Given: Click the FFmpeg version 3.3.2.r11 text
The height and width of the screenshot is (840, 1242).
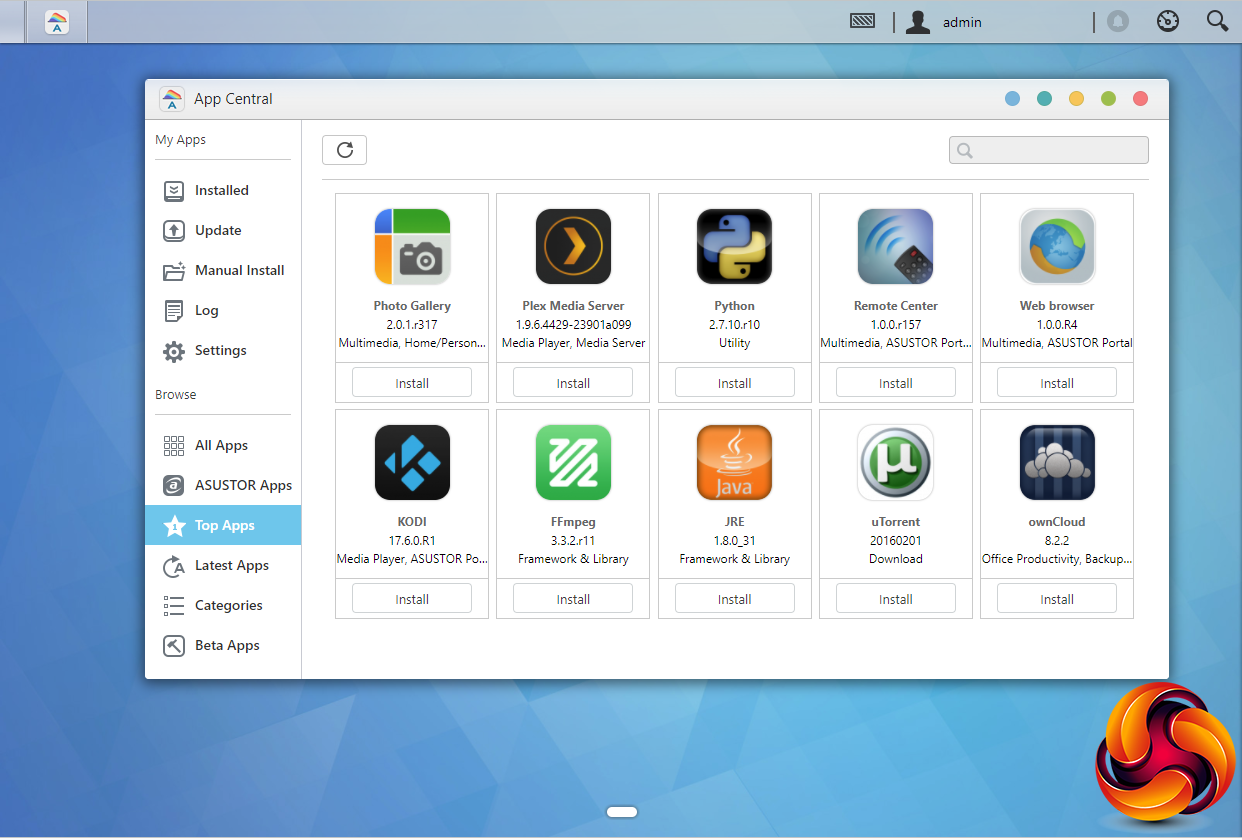Looking at the screenshot, I should (573, 540).
